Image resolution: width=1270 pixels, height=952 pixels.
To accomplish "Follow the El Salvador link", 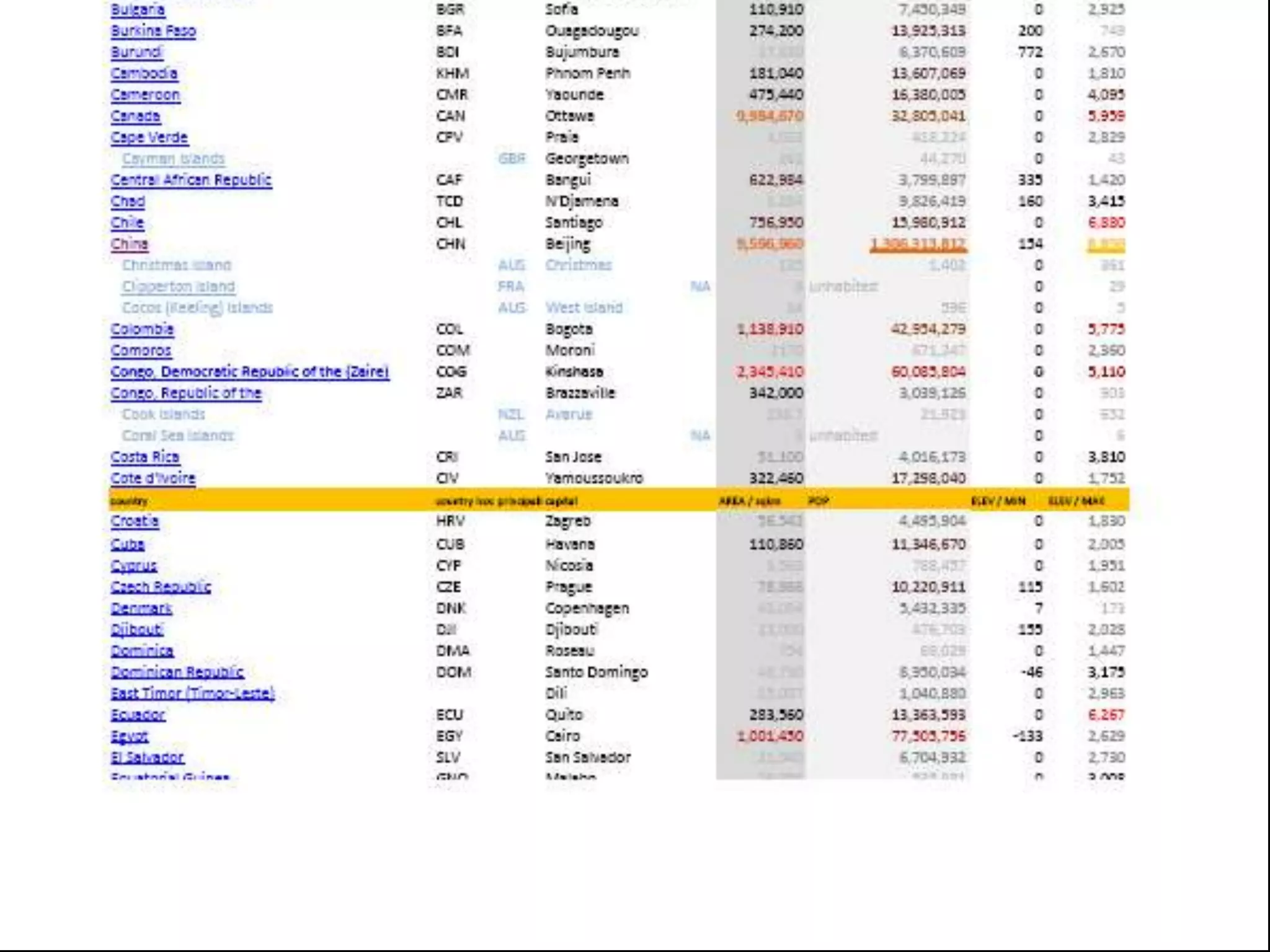I will (x=147, y=758).
